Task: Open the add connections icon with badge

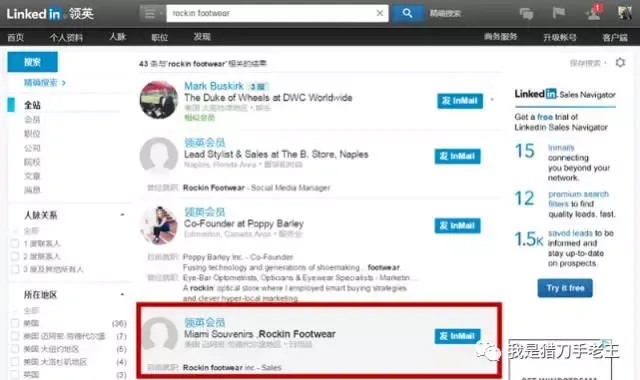Action: [x=593, y=13]
